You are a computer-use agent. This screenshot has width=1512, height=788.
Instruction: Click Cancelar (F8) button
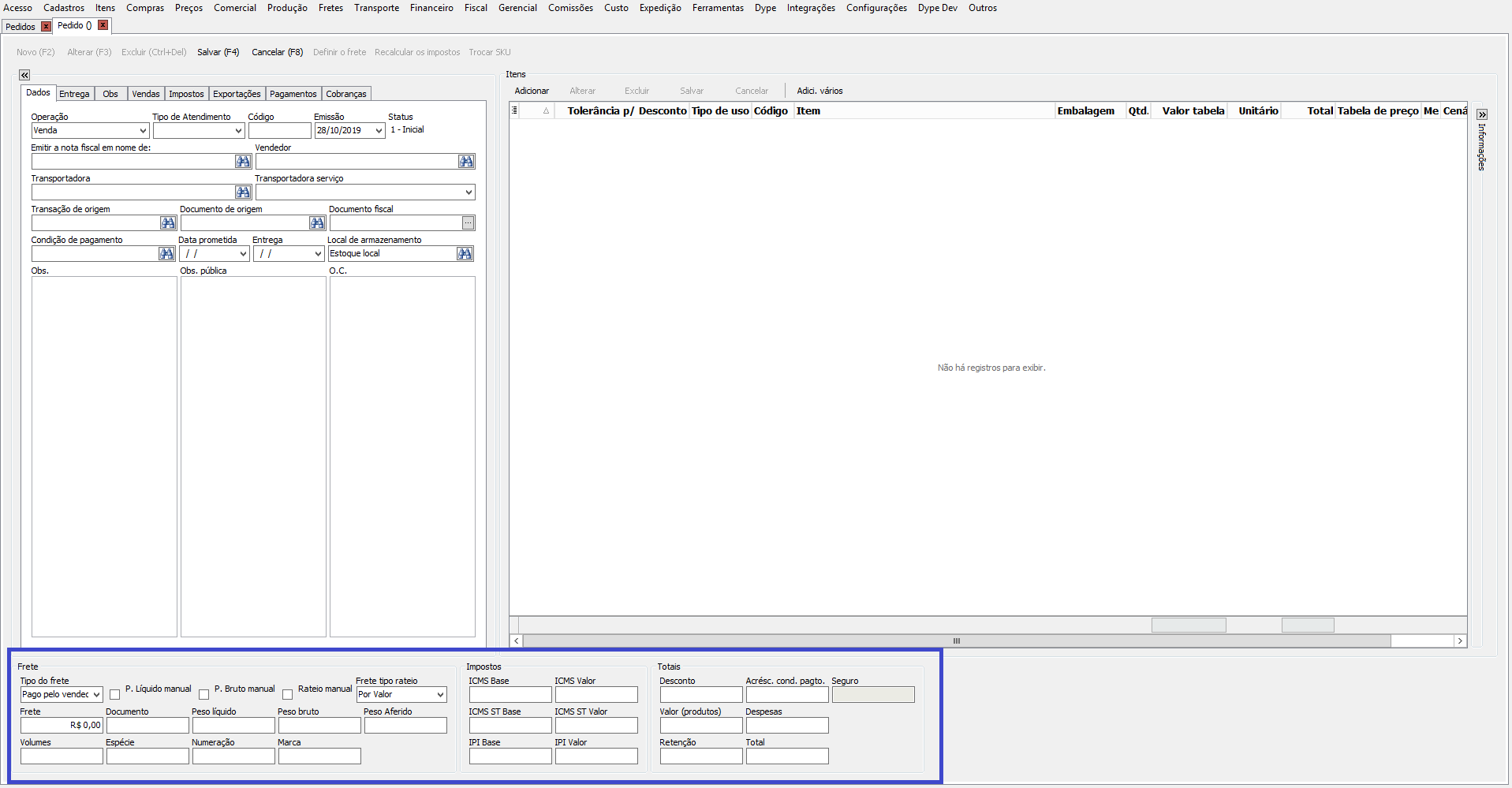(x=277, y=52)
